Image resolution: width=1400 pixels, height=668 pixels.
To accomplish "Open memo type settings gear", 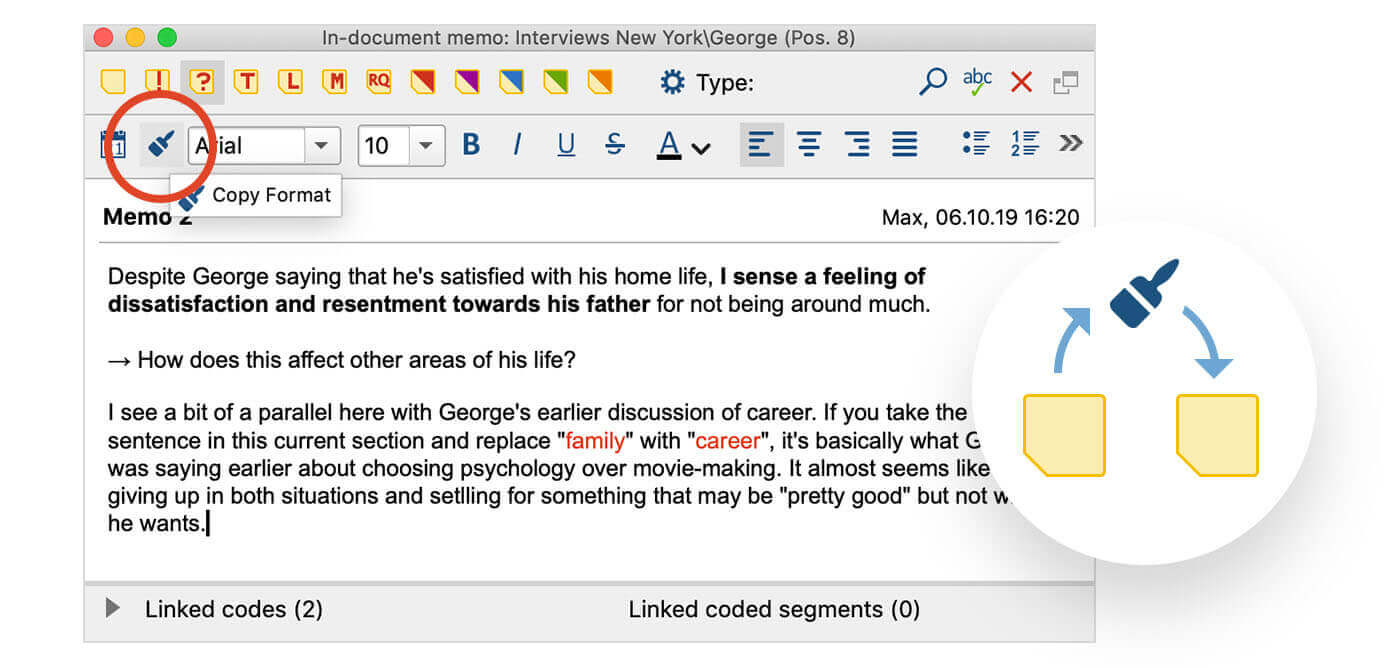I will pos(672,83).
